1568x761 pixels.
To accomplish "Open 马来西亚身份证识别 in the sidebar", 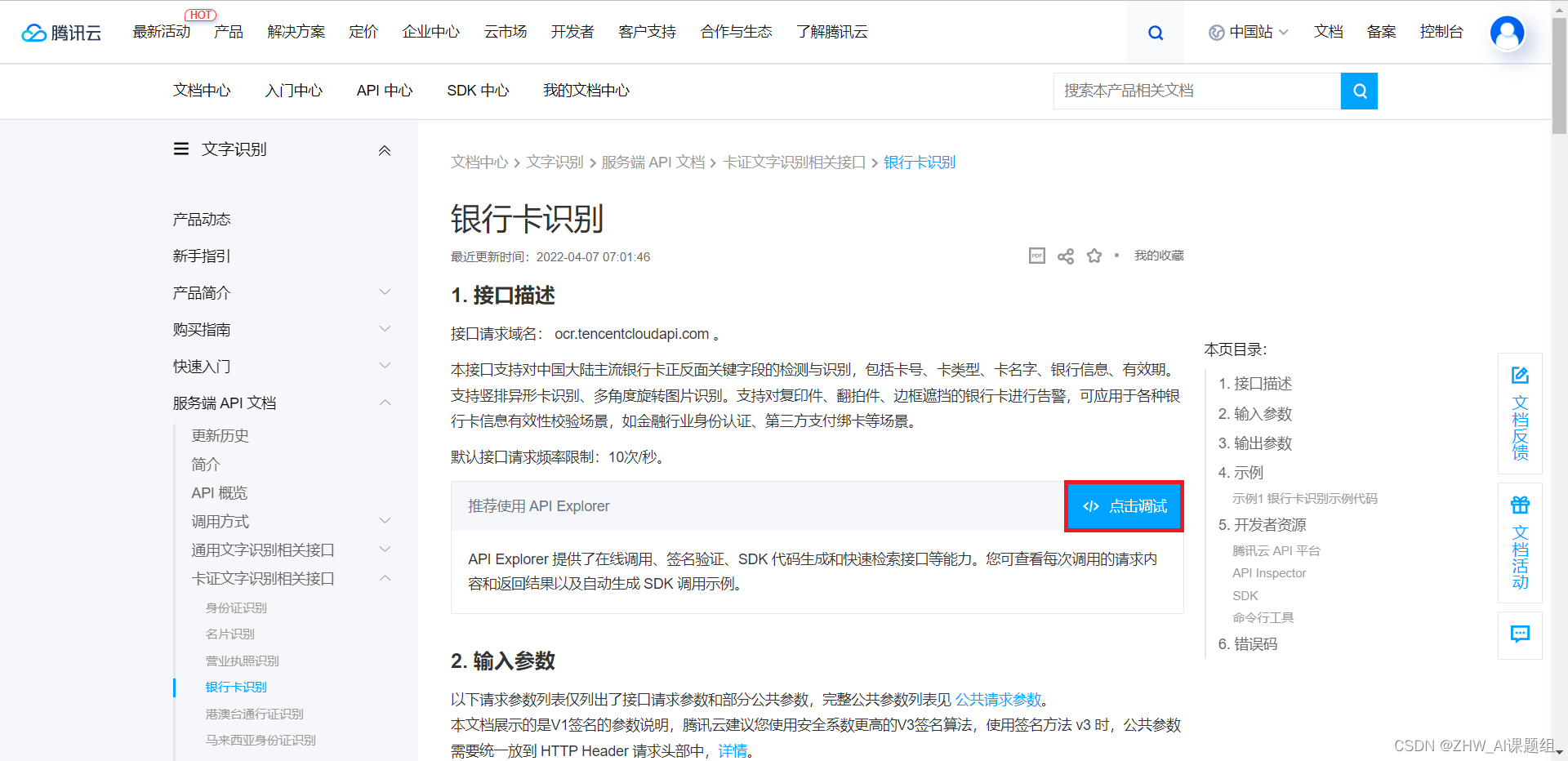I will 261,741.
